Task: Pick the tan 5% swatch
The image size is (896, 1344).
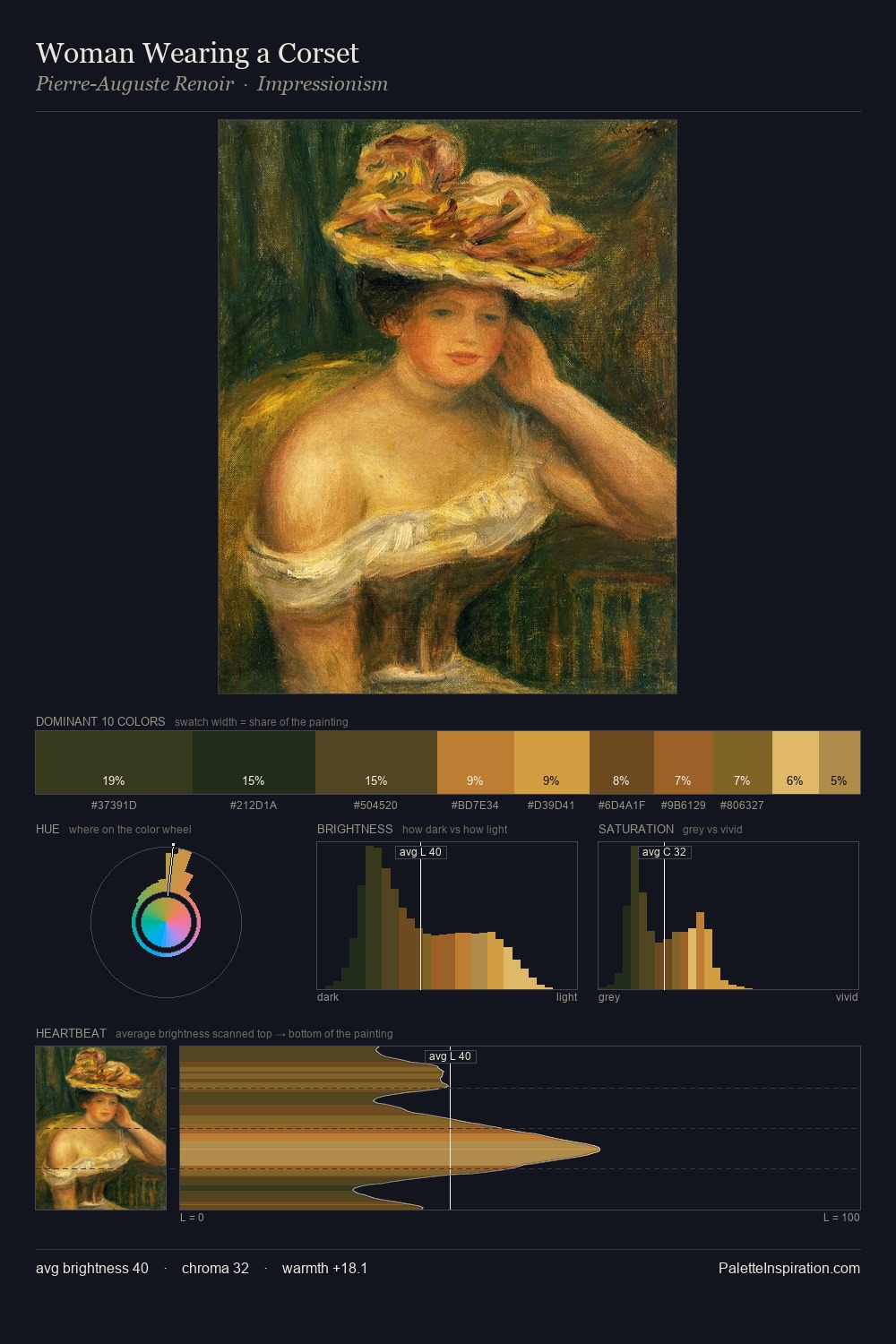Action: pyautogui.click(x=840, y=762)
